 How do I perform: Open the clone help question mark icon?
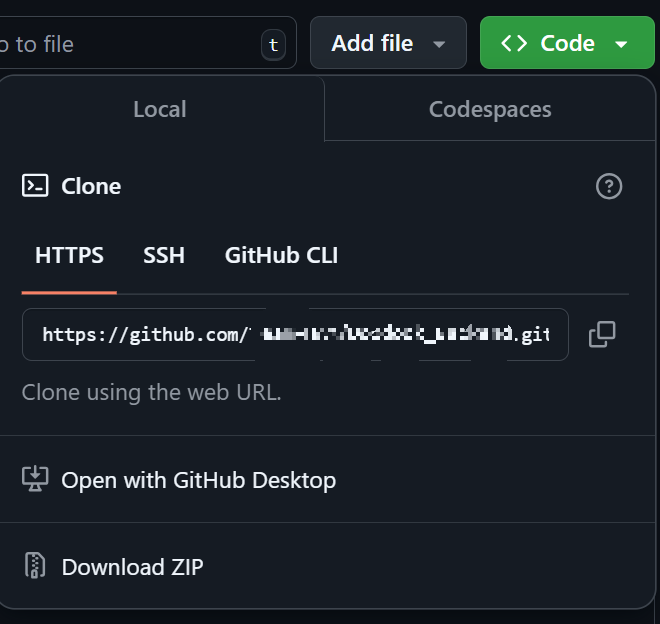pyautogui.click(x=609, y=186)
